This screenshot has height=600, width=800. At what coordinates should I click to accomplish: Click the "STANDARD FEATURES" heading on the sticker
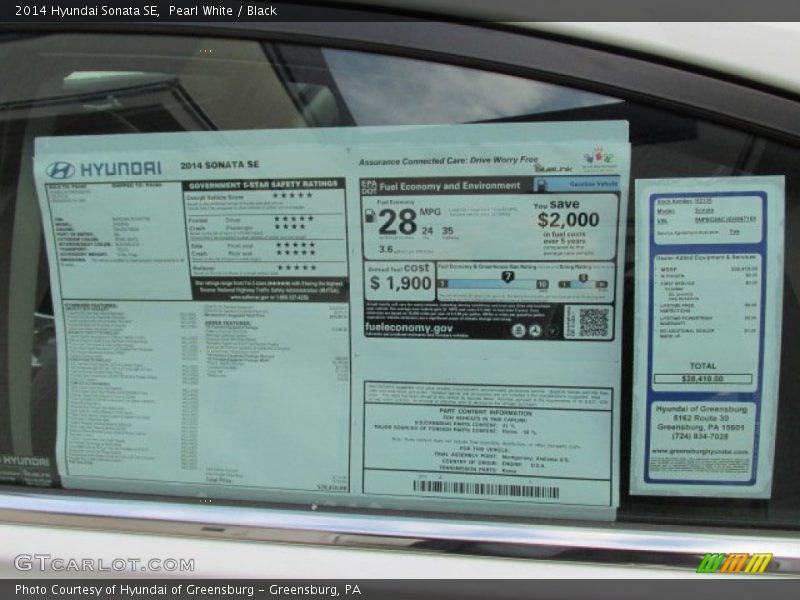pyautogui.click(x=91, y=306)
